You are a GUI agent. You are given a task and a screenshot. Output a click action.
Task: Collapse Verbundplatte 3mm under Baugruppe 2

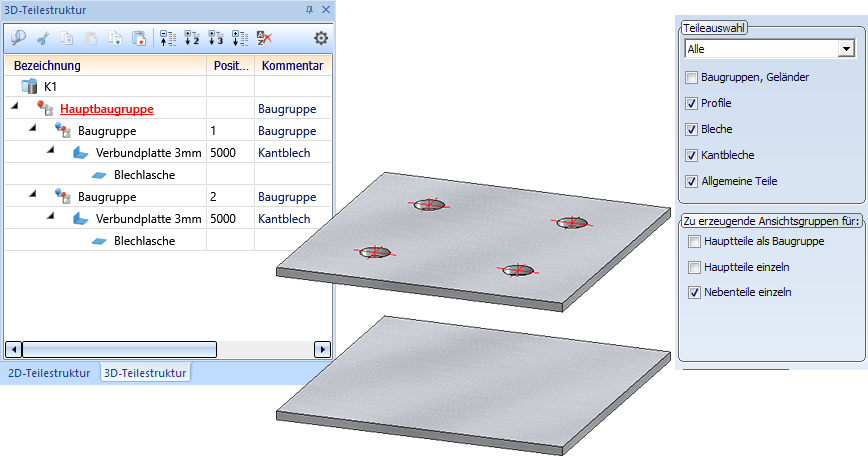[50, 216]
